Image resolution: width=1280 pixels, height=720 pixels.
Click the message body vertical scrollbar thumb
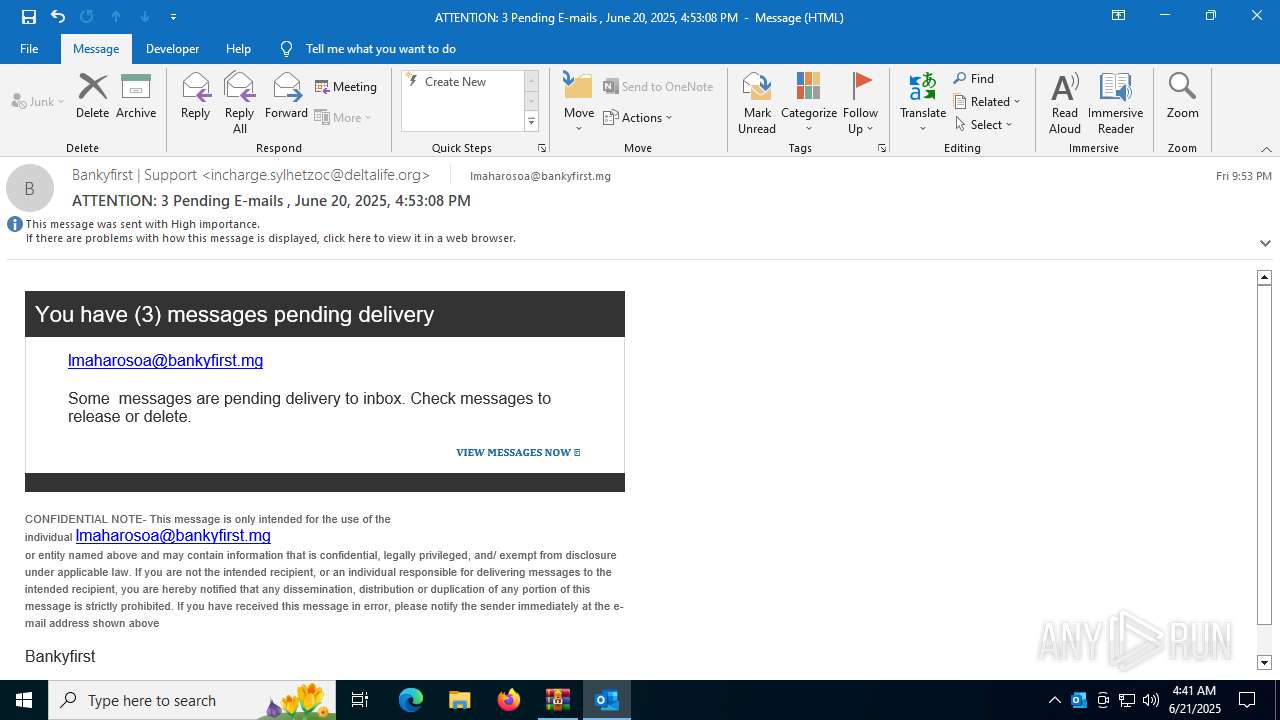1264,455
